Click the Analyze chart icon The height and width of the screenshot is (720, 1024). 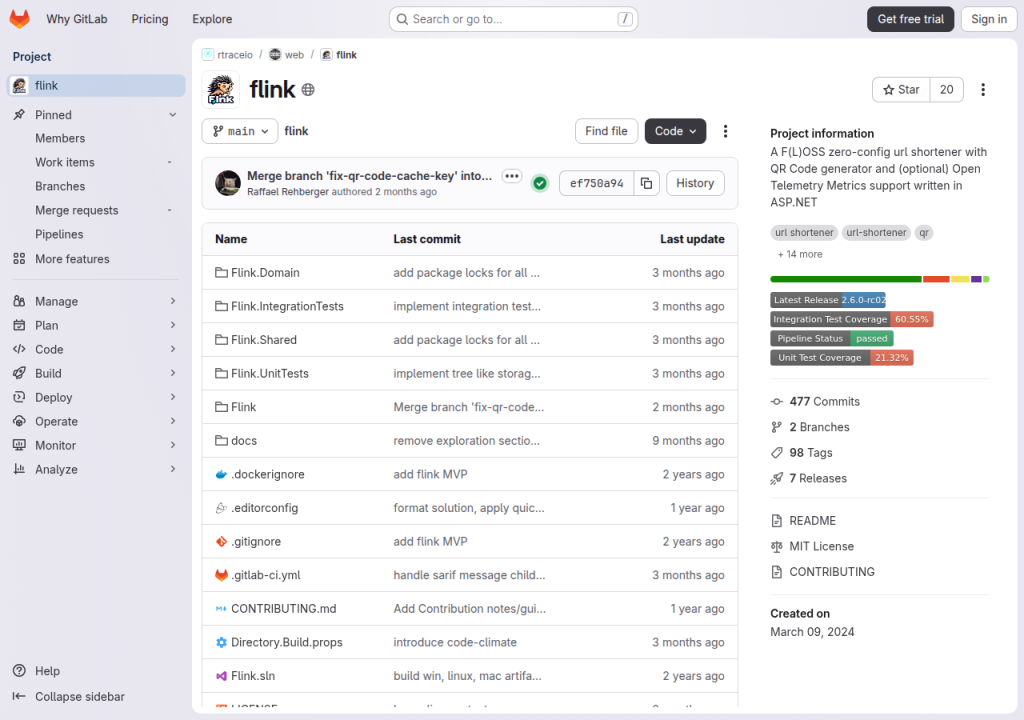19,469
